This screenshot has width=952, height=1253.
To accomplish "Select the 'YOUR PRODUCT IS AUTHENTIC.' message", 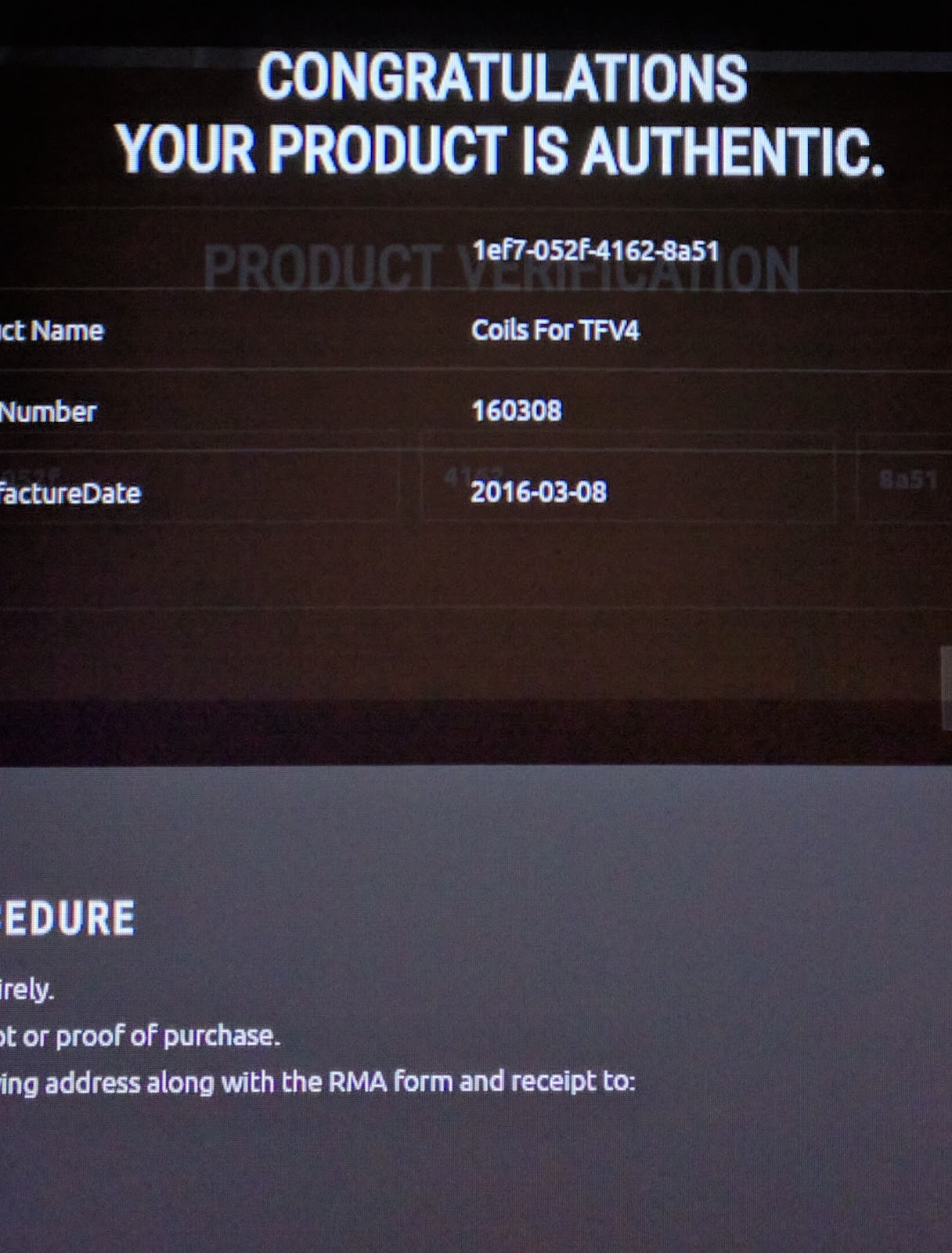I will pyautogui.click(x=500, y=150).
